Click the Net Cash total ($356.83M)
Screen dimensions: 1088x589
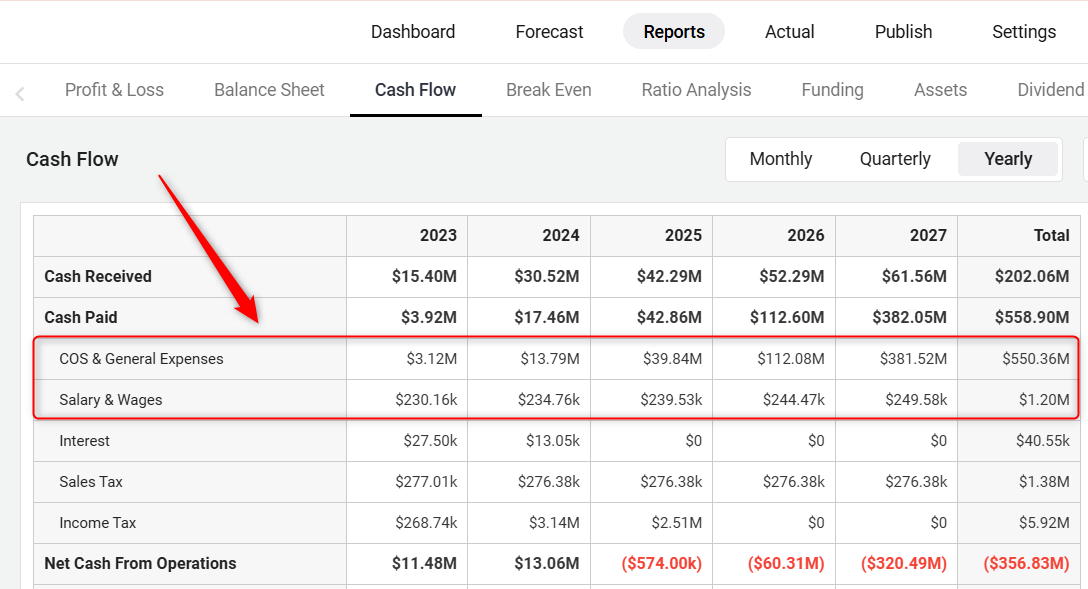[1026, 563]
